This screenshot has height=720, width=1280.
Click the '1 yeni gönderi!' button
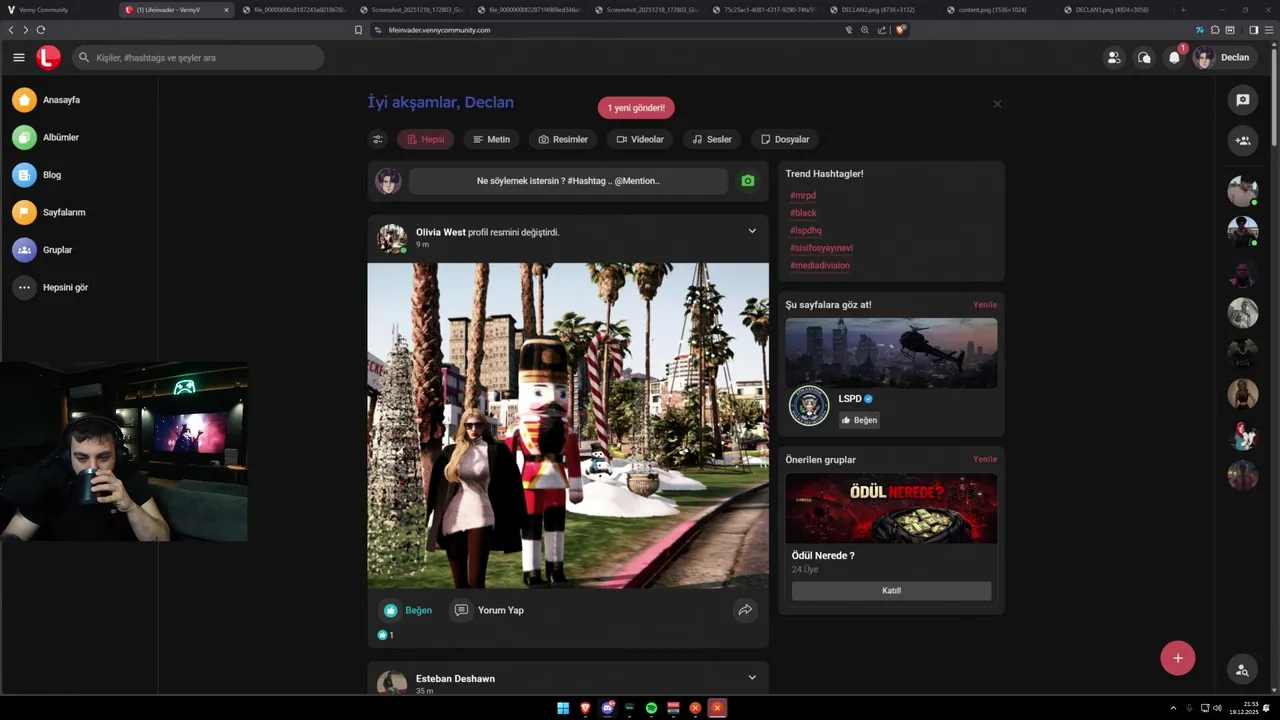pos(636,107)
